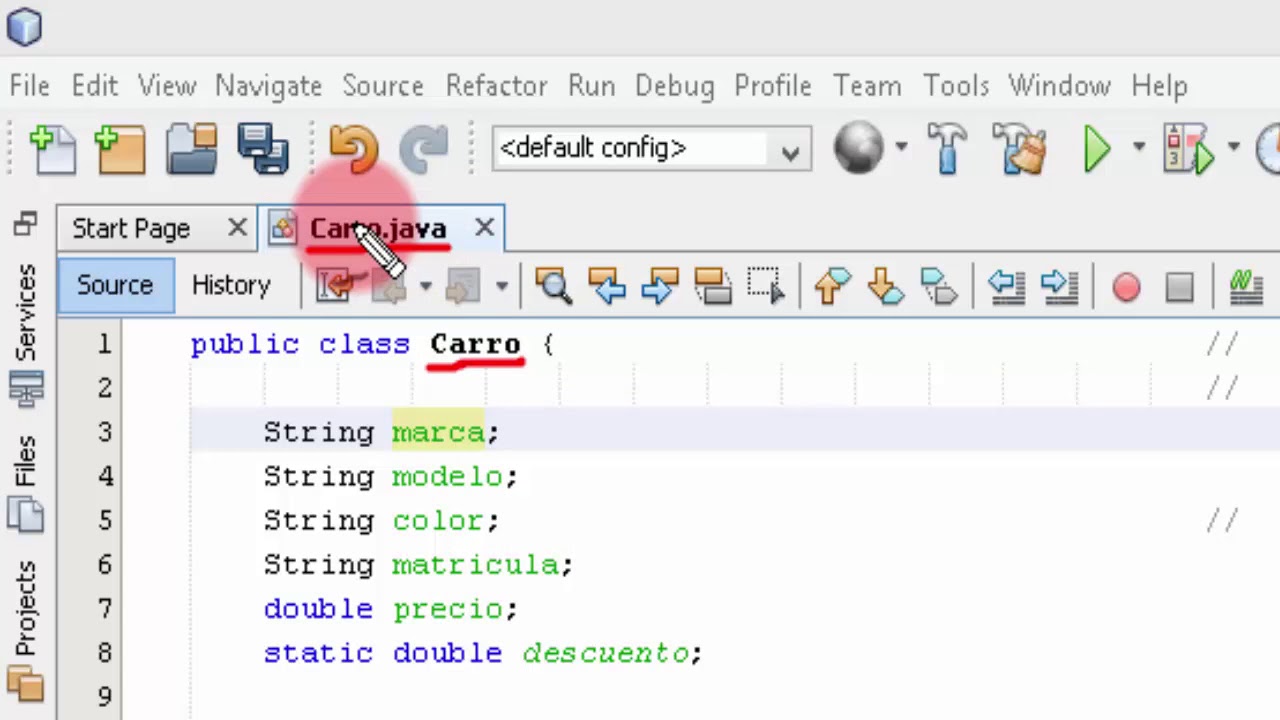
Task: Open Project with the folder icon
Action: click(191, 149)
